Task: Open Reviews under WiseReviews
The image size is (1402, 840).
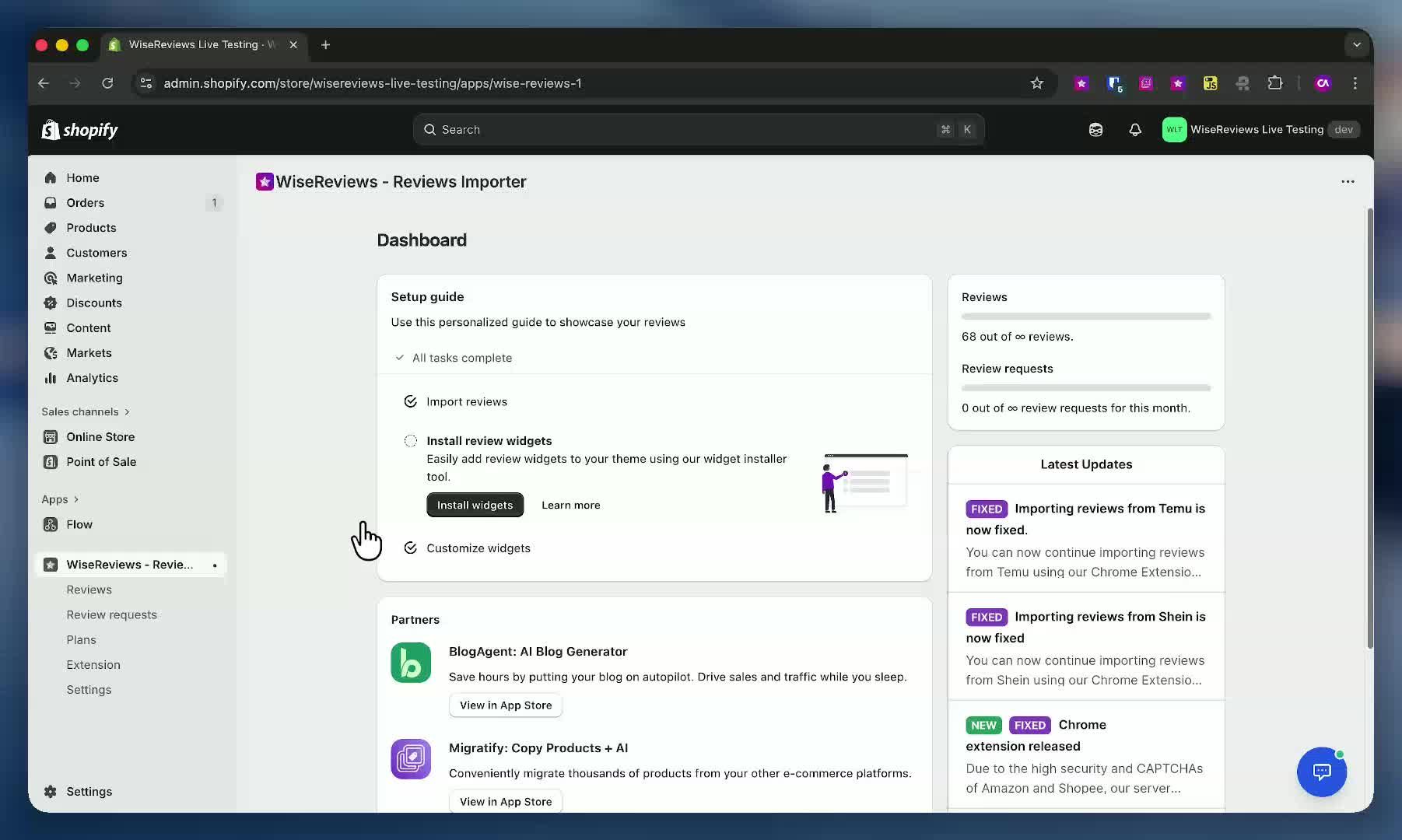Action: [89, 590]
